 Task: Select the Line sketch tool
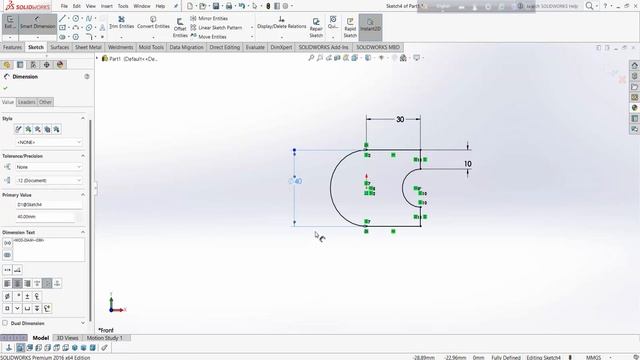click(62, 19)
